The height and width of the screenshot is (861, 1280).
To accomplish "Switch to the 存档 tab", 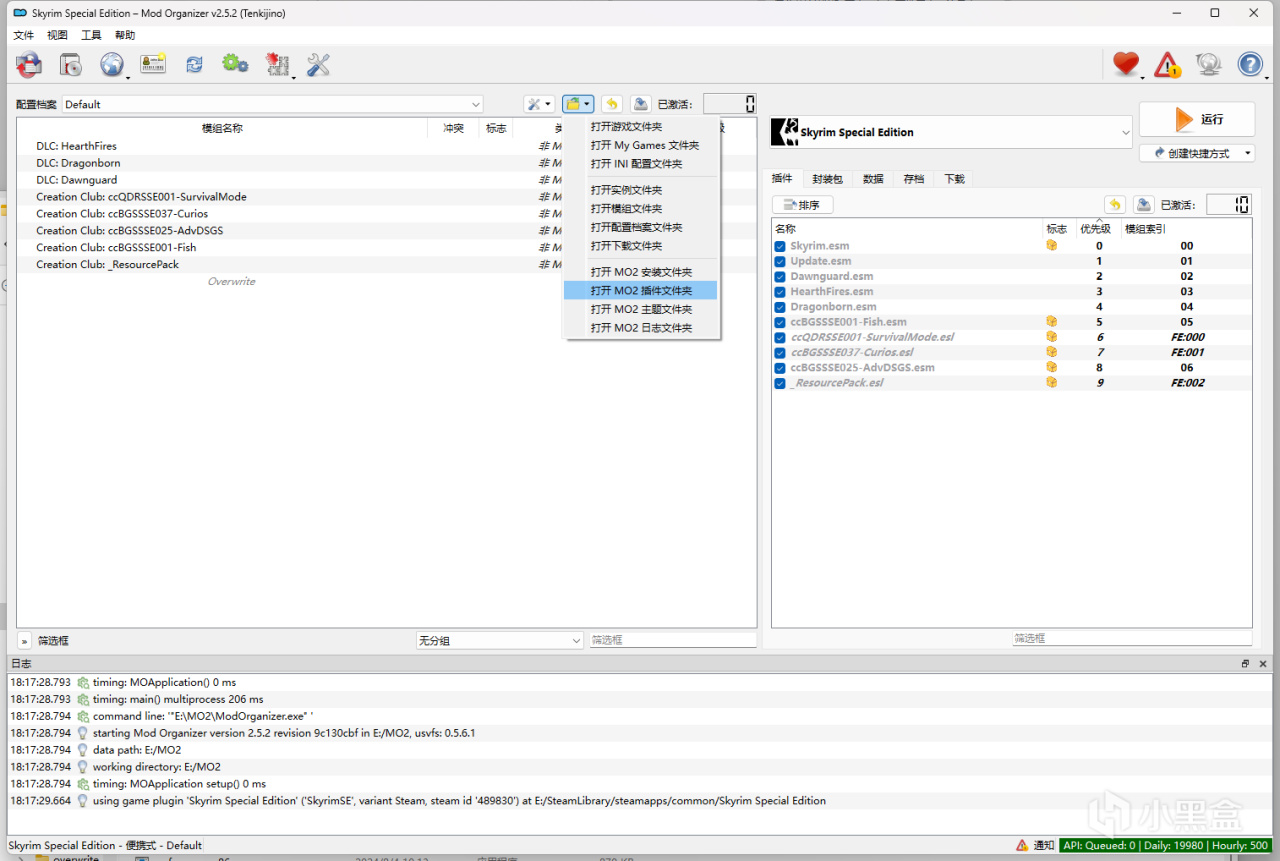I will (913, 179).
